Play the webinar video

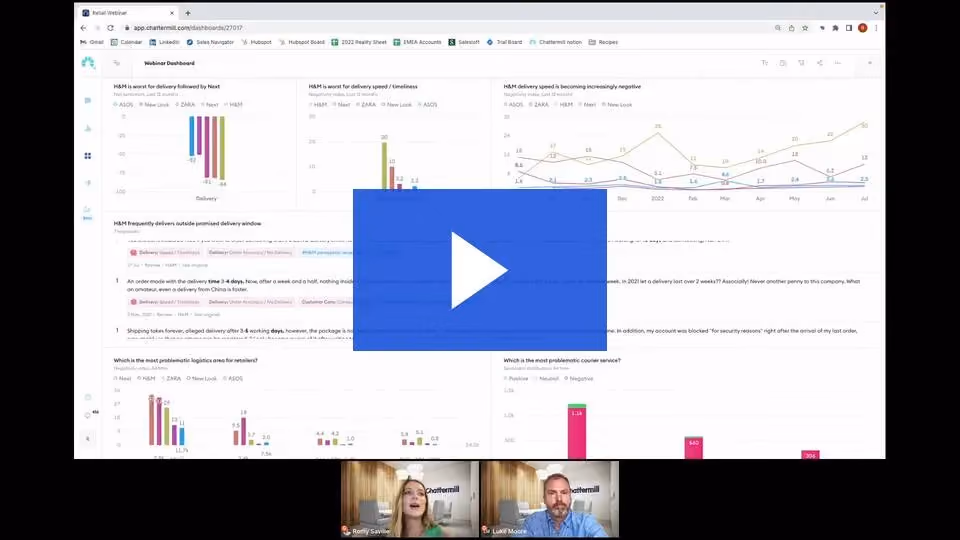(479, 270)
